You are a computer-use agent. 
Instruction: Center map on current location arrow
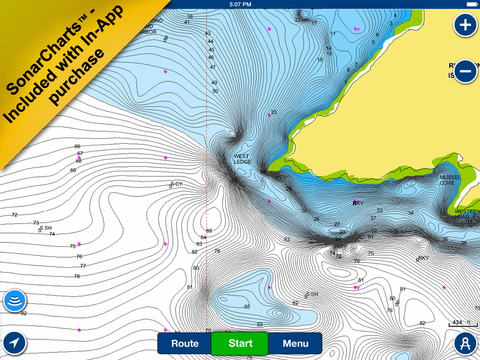point(15,343)
